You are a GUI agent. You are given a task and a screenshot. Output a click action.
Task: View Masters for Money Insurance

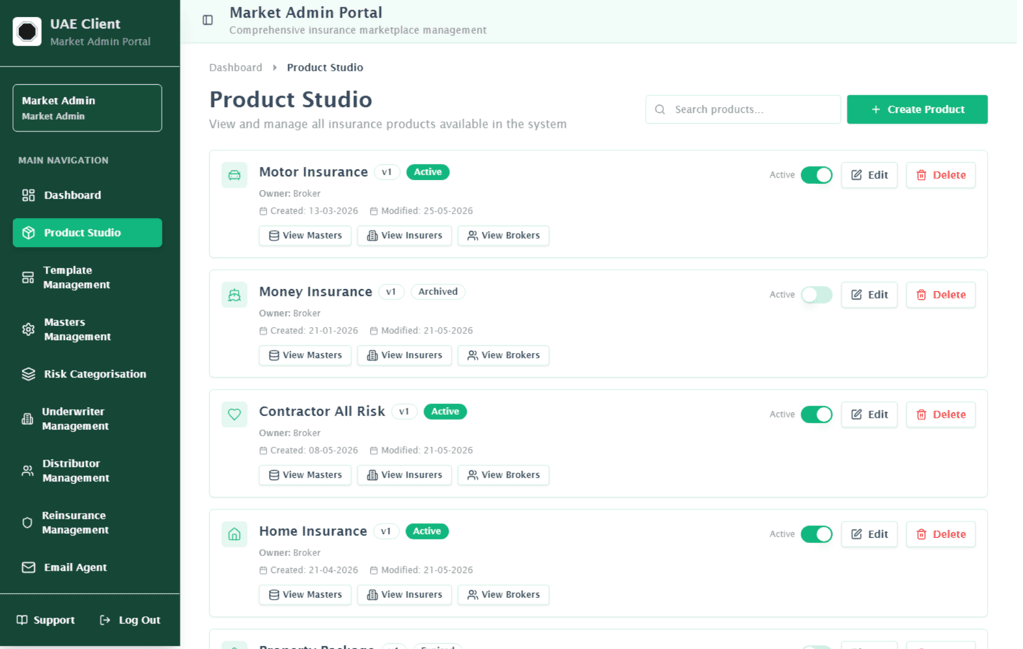click(x=305, y=355)
